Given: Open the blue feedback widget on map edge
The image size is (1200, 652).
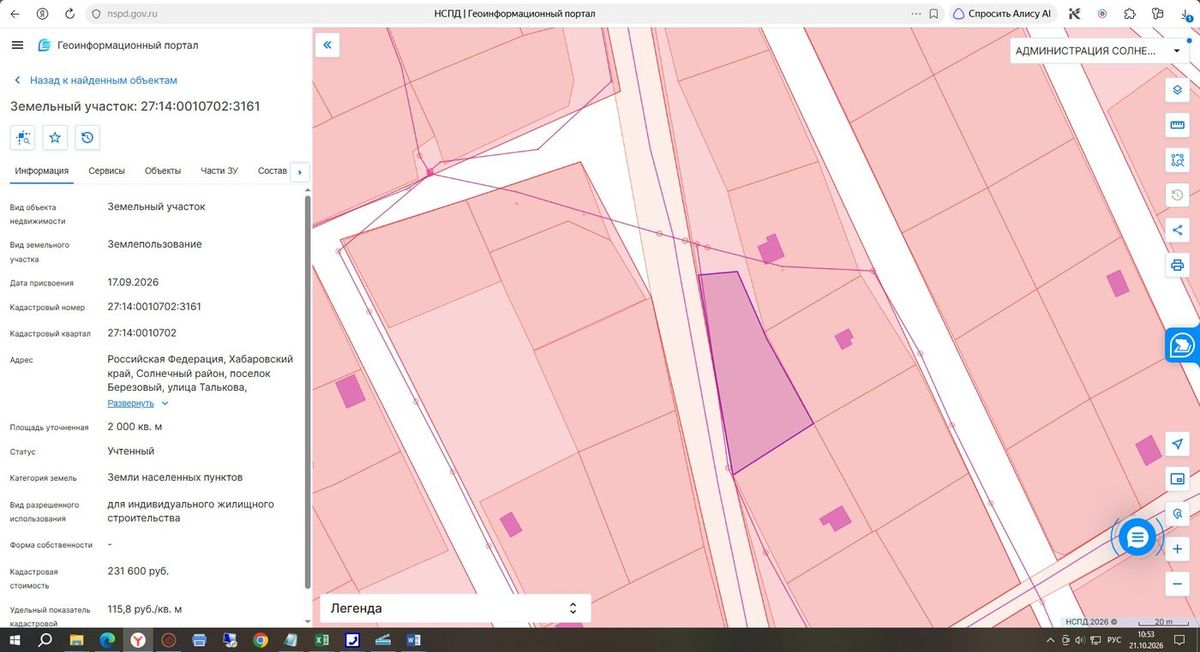Looking at the screenshot, I should tap(1183, 345).
